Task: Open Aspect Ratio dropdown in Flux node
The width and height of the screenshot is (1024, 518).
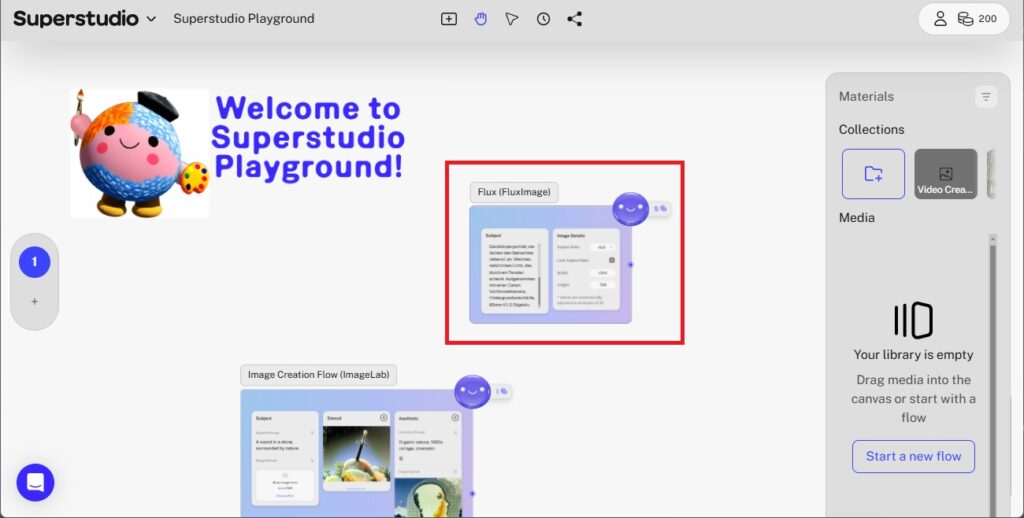Action: pos(603,246)
